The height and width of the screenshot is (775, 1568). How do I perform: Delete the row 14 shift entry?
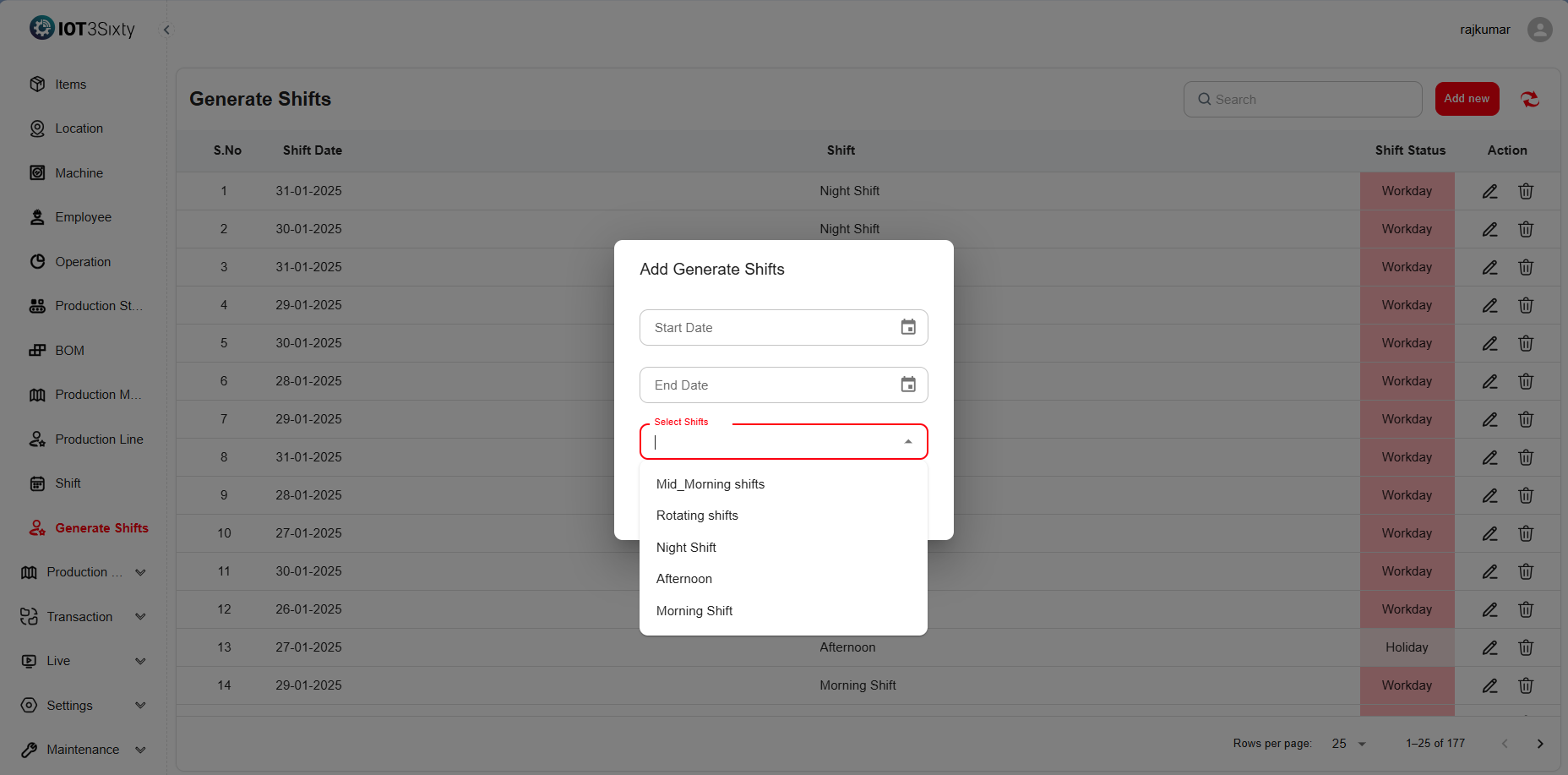click(1526, 685)
